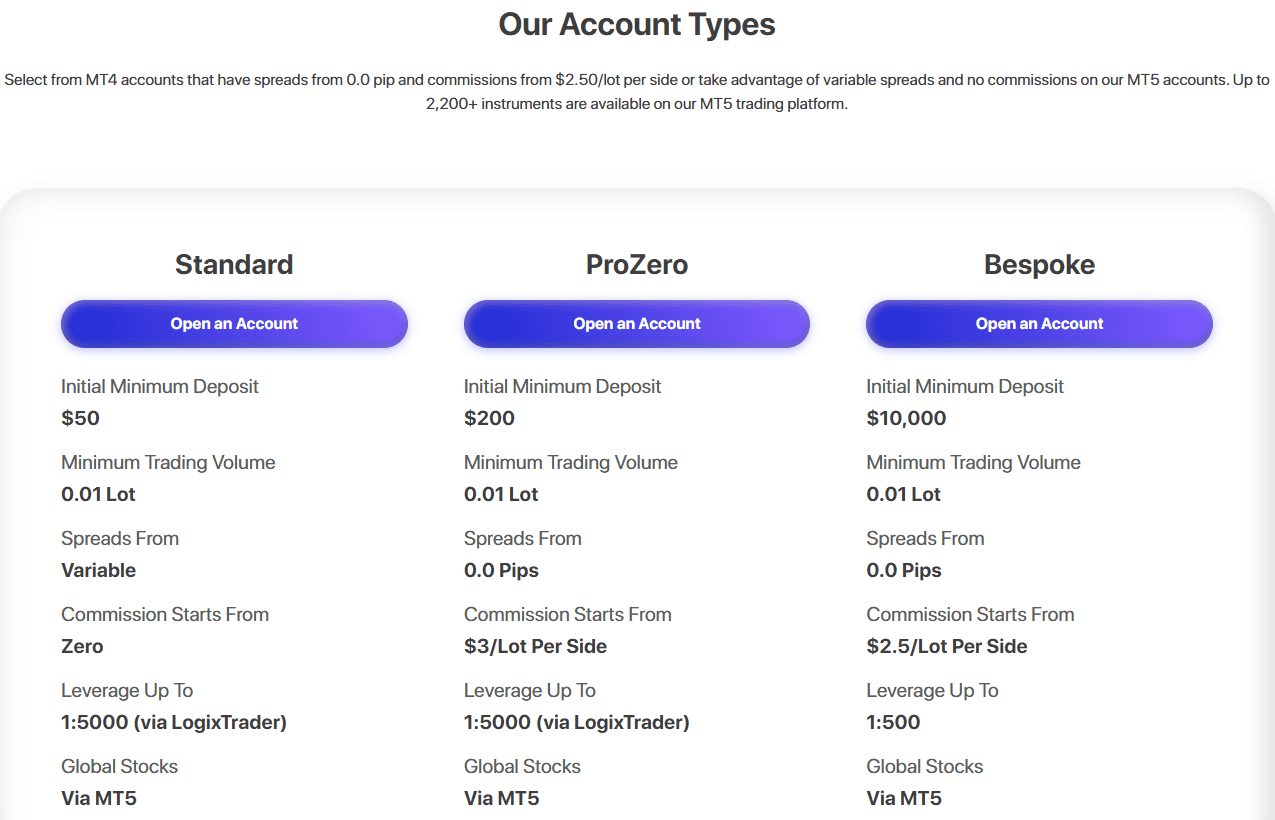Select the $200 deposit amount
The image size is (1275, 820).
tap(489, 418)
